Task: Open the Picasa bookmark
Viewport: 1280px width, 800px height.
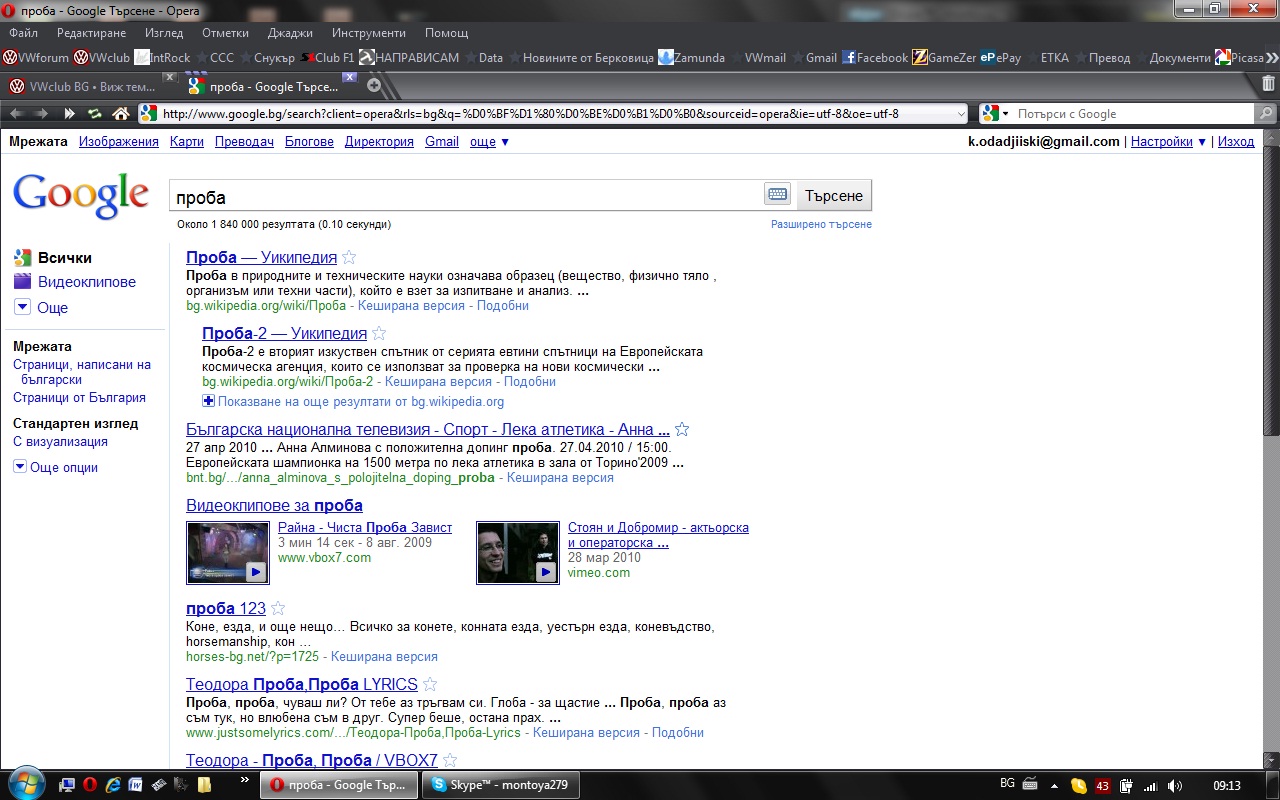Action: click(x=1240, y=58)
